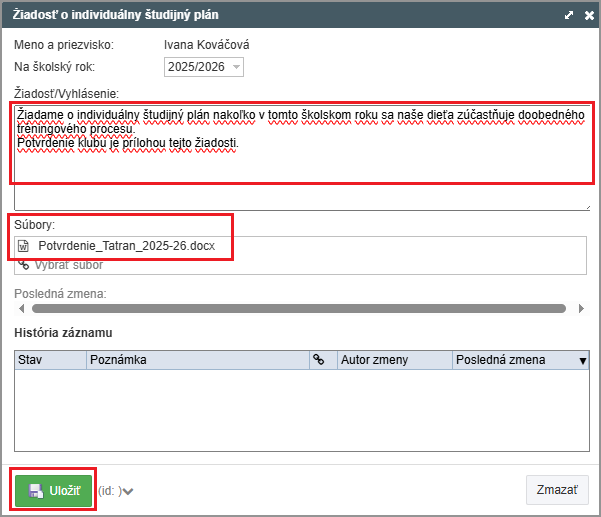Choose a file via Vybrať súbor
The image size is (601, 517).
69,265
